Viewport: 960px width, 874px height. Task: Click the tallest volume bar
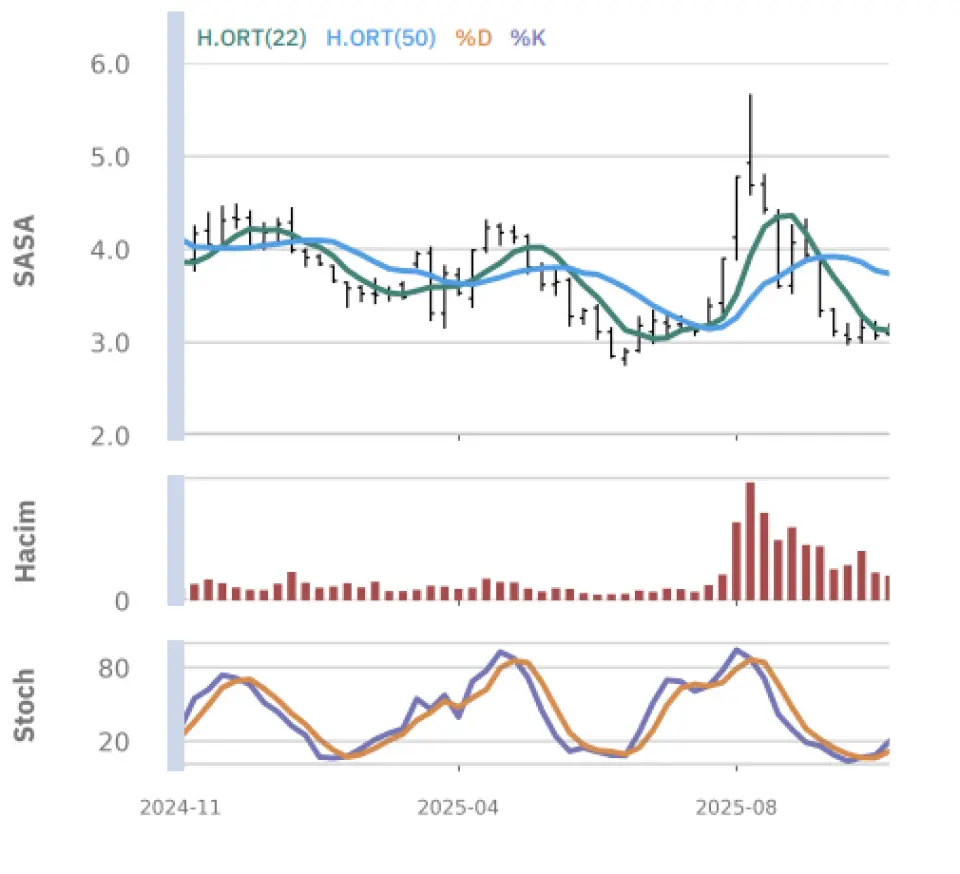pyautogui.click(x=750, y=541)
